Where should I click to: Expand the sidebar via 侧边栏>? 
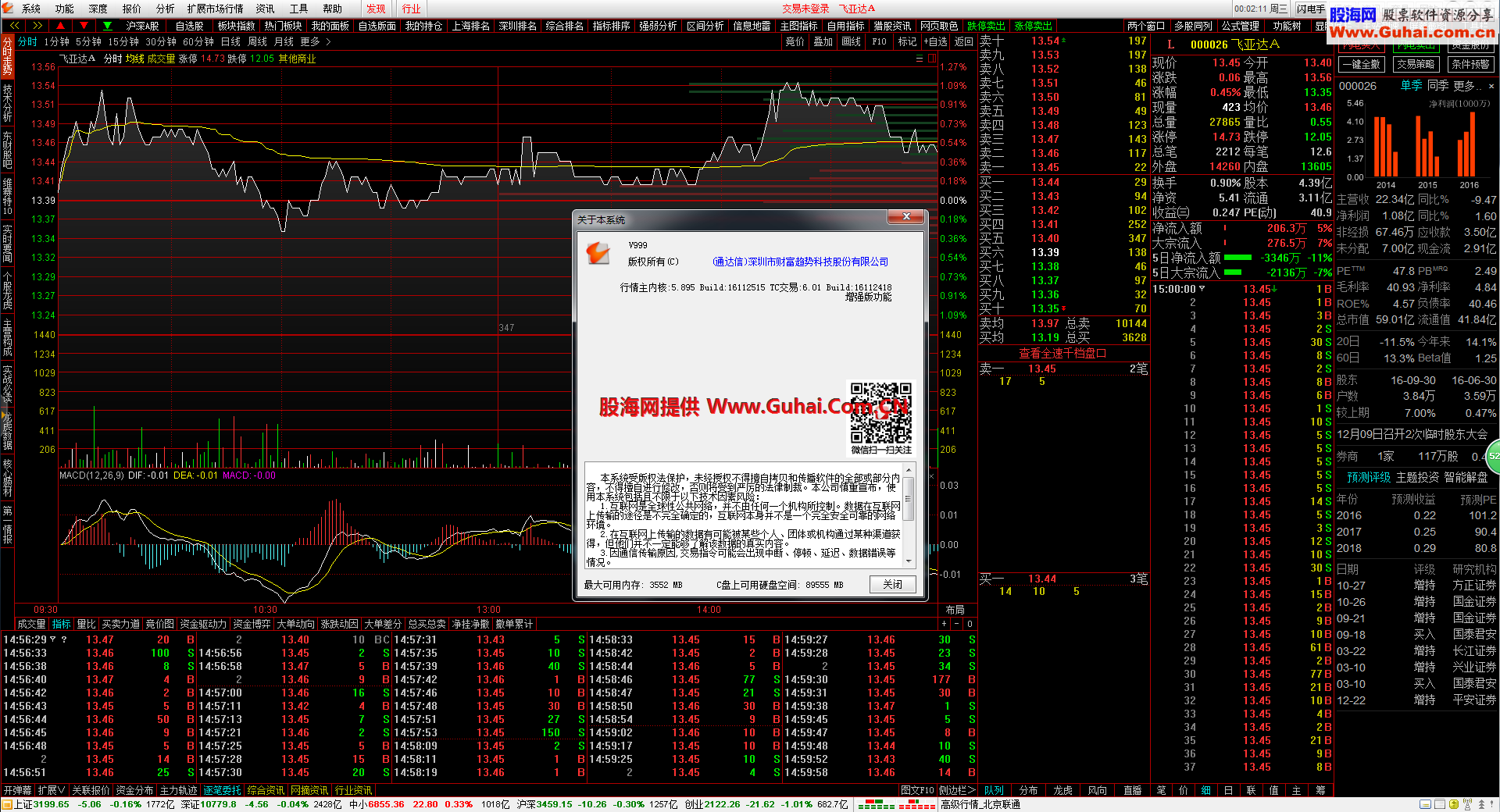click(x=956, y=790)
